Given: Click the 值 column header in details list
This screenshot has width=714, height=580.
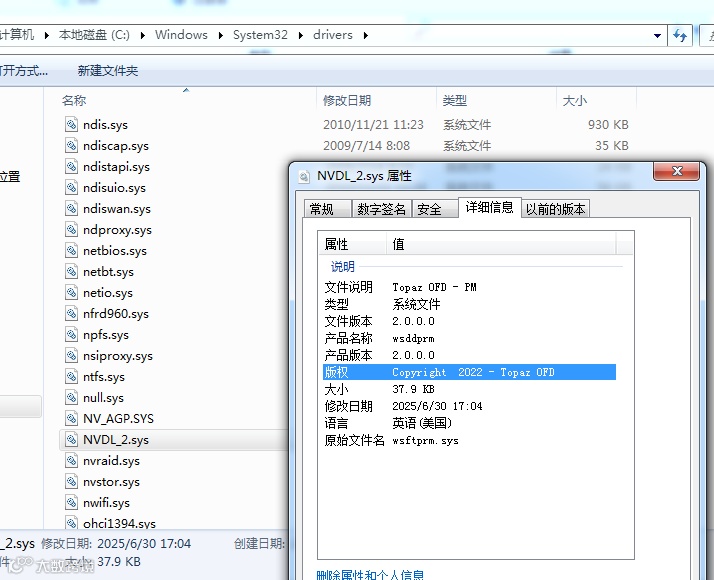Looking at the screenshot, I should click(501, 244).
